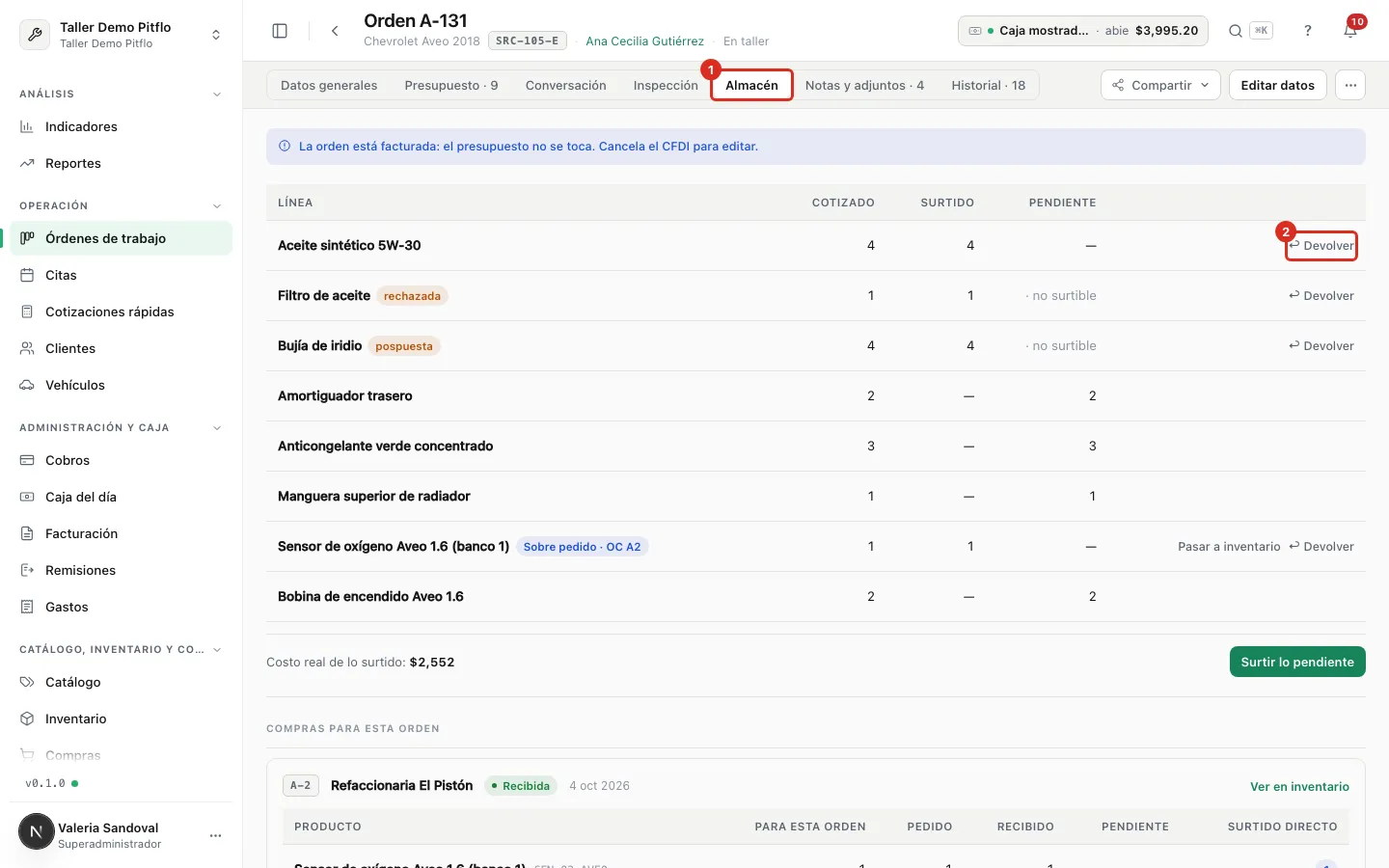Click Pasar a inventario for Sensor de oxígeno
The width and height of the screenshot is (1389, 868).
click(x=1229, y=547)
